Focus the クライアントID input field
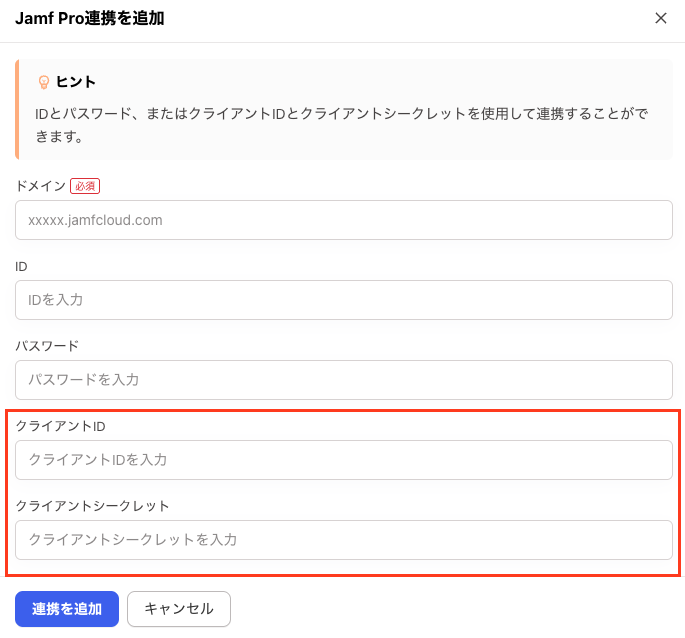This screenshot has width=685, height=638. [343, 460]
